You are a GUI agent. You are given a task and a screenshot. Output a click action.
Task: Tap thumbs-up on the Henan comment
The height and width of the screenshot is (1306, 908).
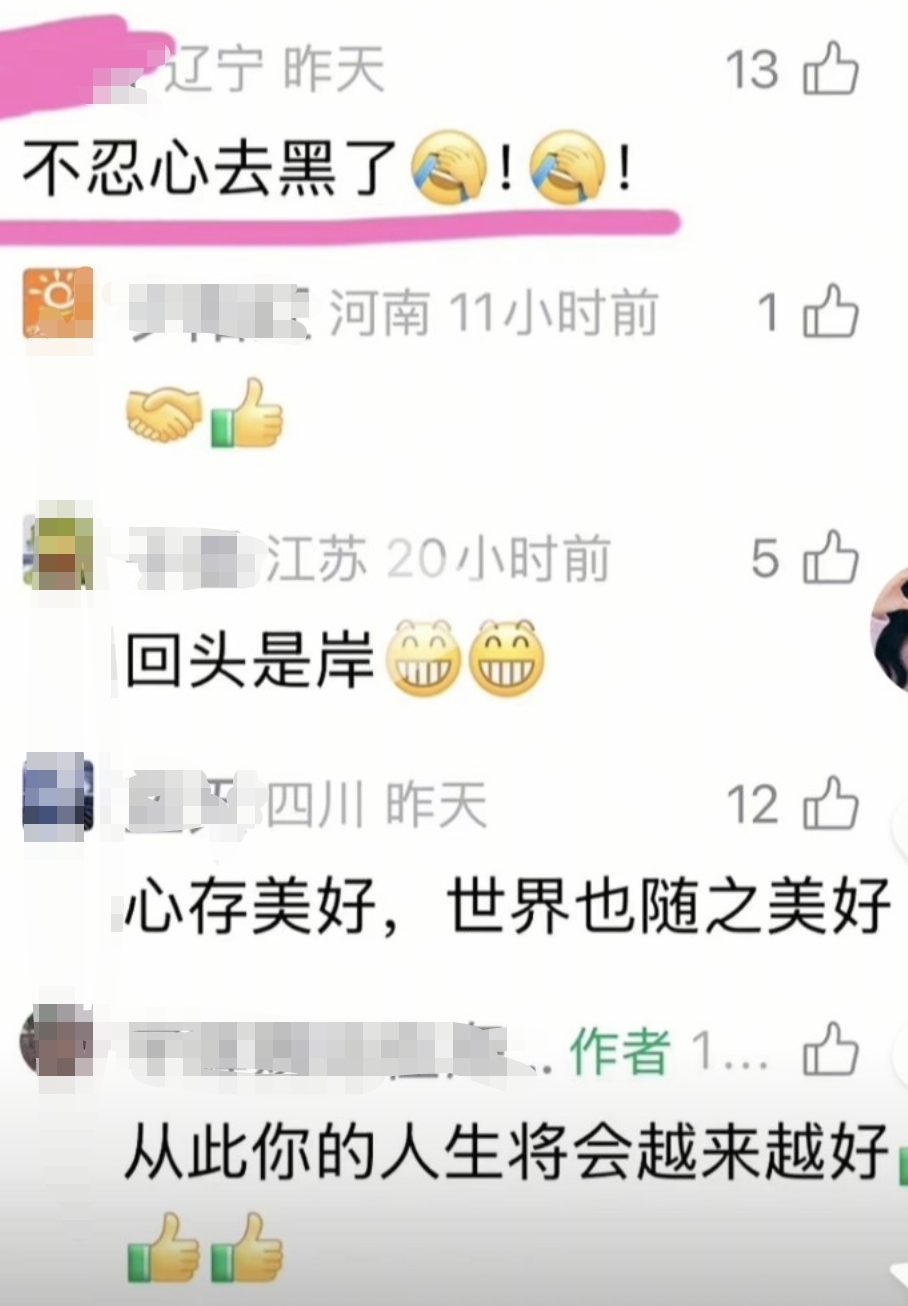pyautogui.click(x=832, y=312)
